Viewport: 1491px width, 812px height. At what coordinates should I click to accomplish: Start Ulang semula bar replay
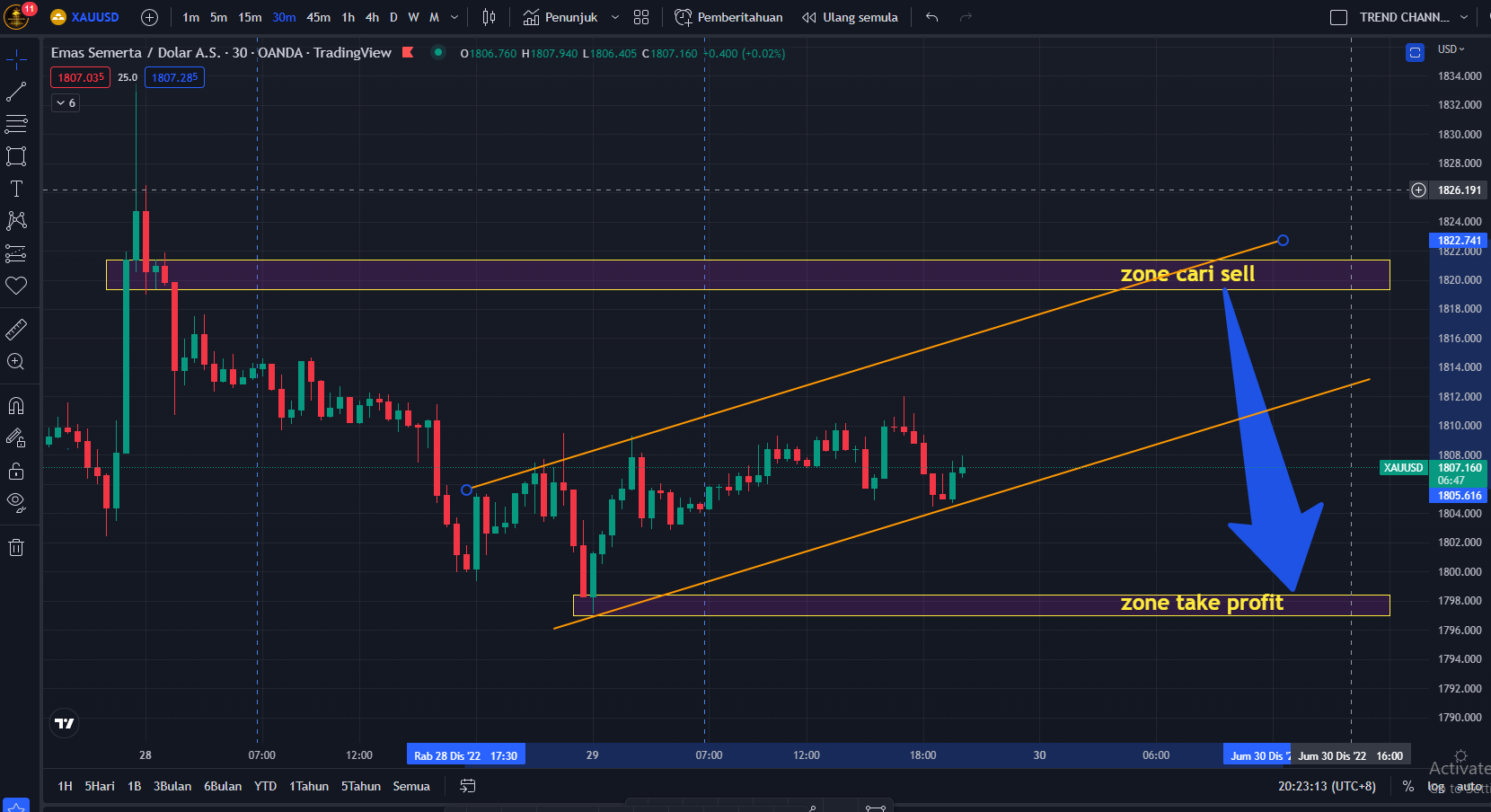[x=850, y=17]
